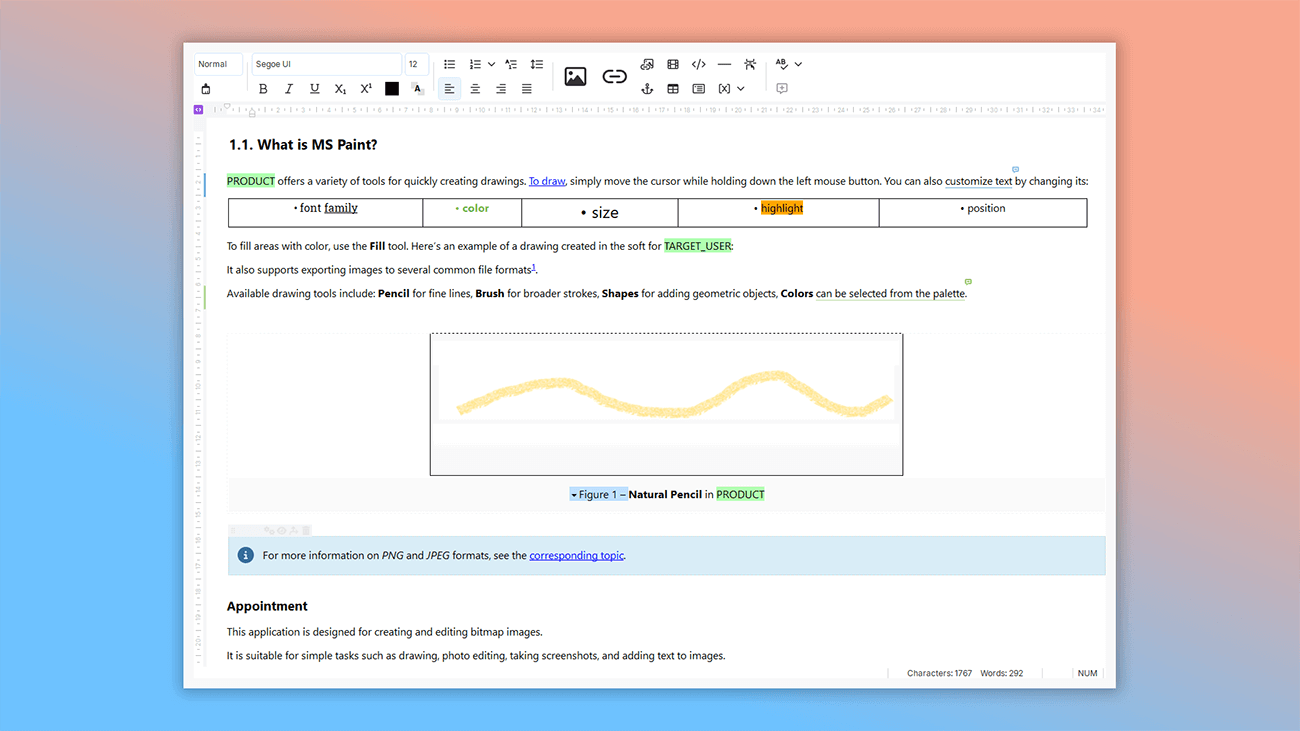Apply justified text alignment
Screen dimensions: 1300x731
click(526, 88)
